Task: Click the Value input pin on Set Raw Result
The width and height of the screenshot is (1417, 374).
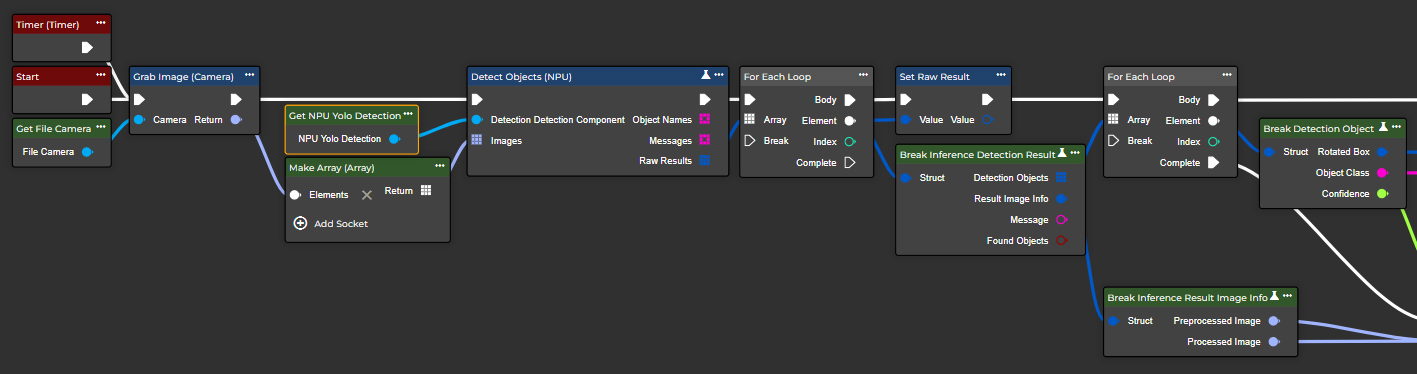Action: [906, 120]
